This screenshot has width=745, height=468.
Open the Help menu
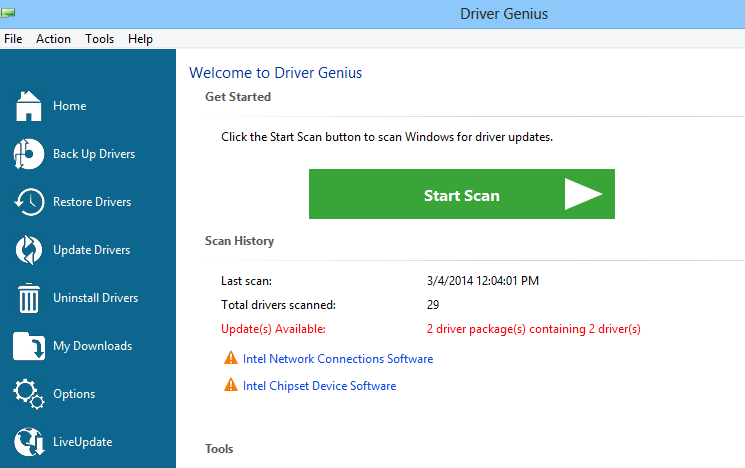click(x=140, y=39)
